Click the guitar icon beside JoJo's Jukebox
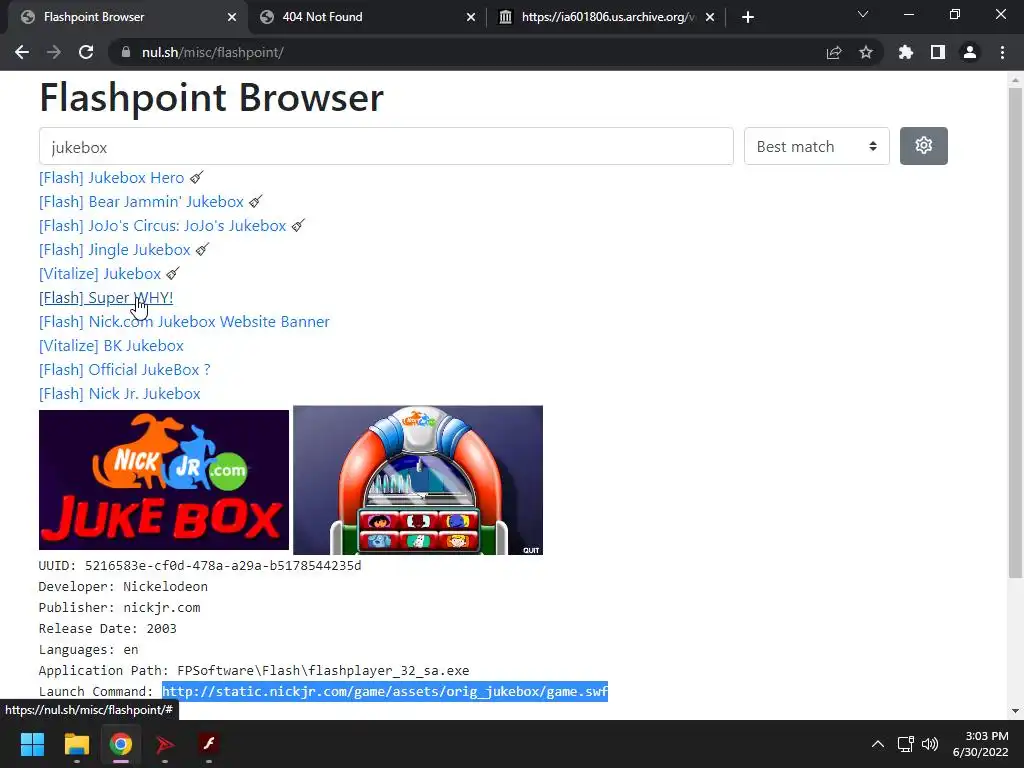The width and height of the screenshot is (1024, 768). [x=298, y=225]
